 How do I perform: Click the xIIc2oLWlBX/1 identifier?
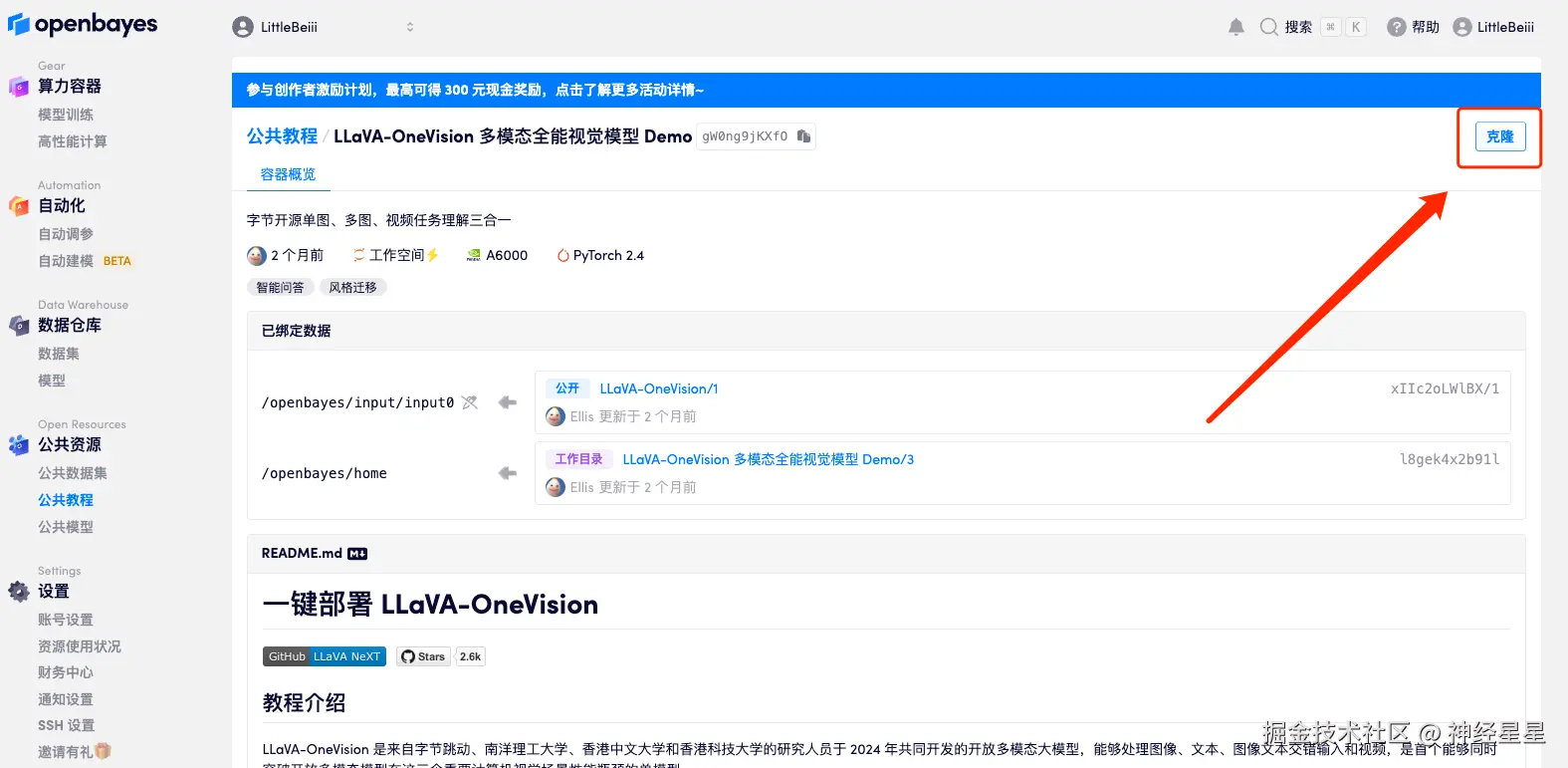[1445, 388]
